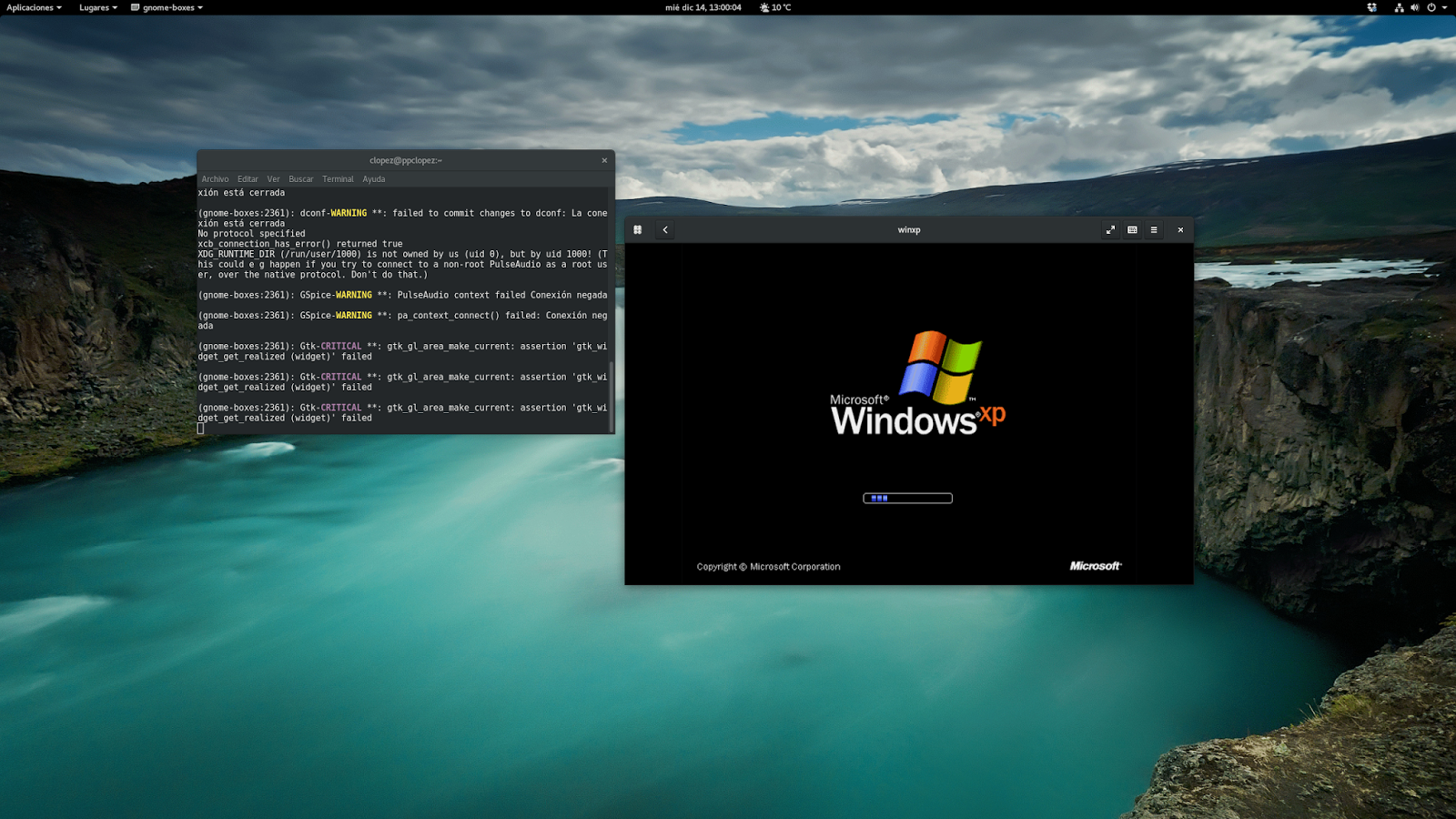The width and height of the screenshot is (1456, 819).
Task: Click the 'XDG_RUNTIME_DIR' line in terminal
Action: (x=402, y=265)
